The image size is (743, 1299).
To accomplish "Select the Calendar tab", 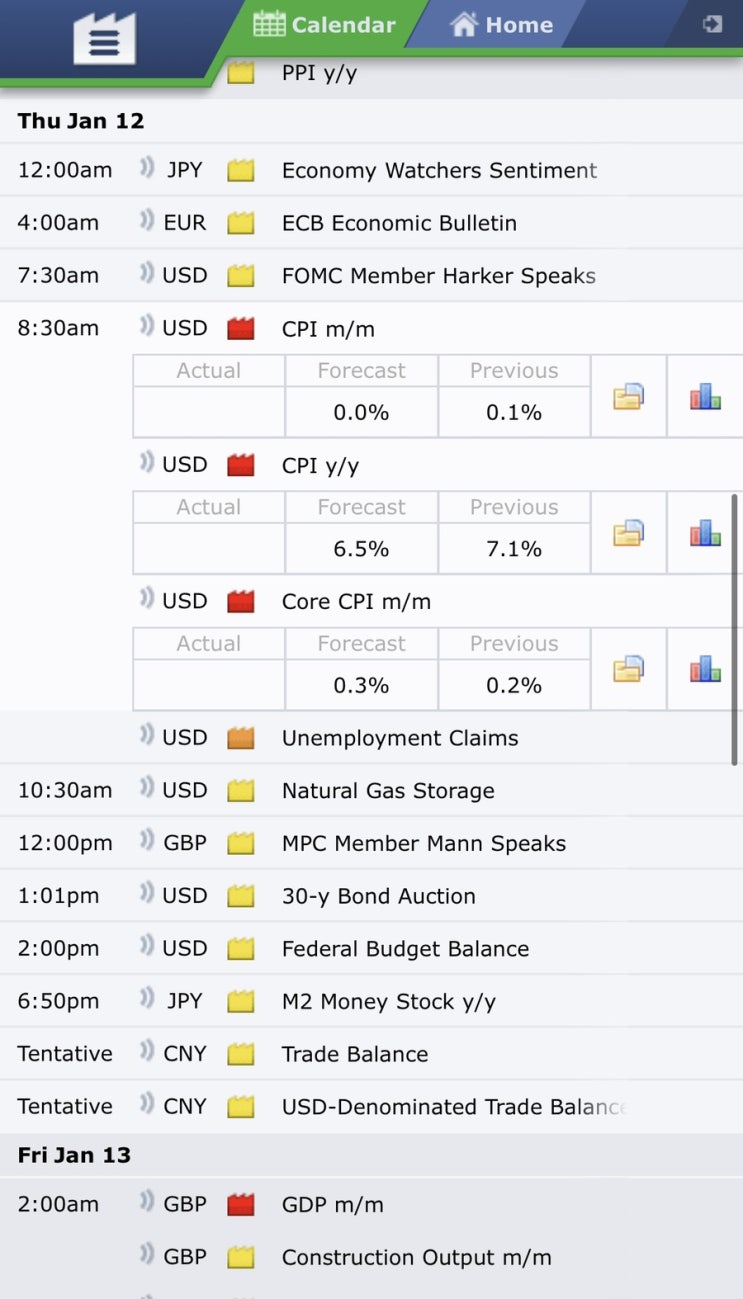I will [324, 24].
